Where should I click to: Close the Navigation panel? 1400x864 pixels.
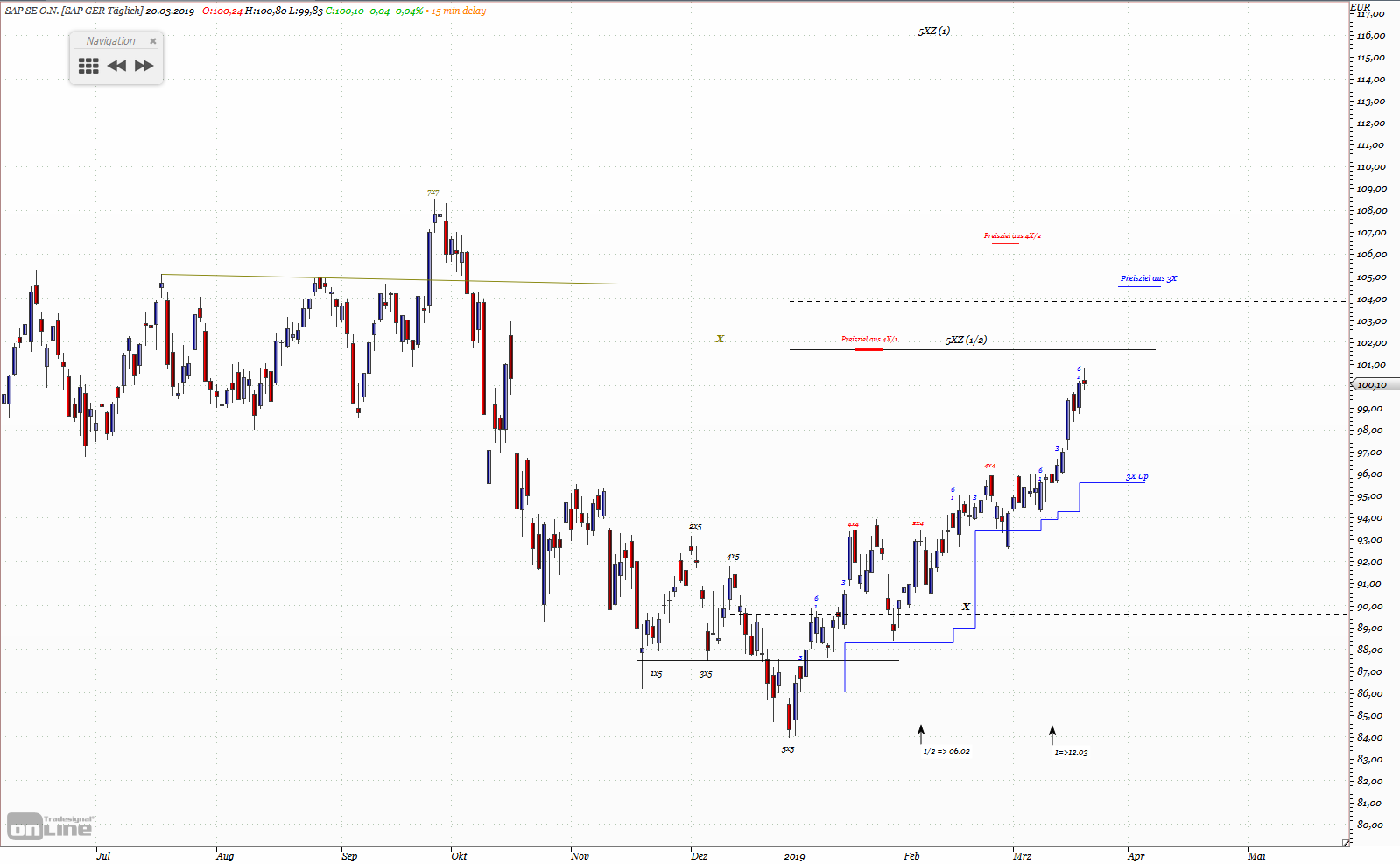click(153, 41)
